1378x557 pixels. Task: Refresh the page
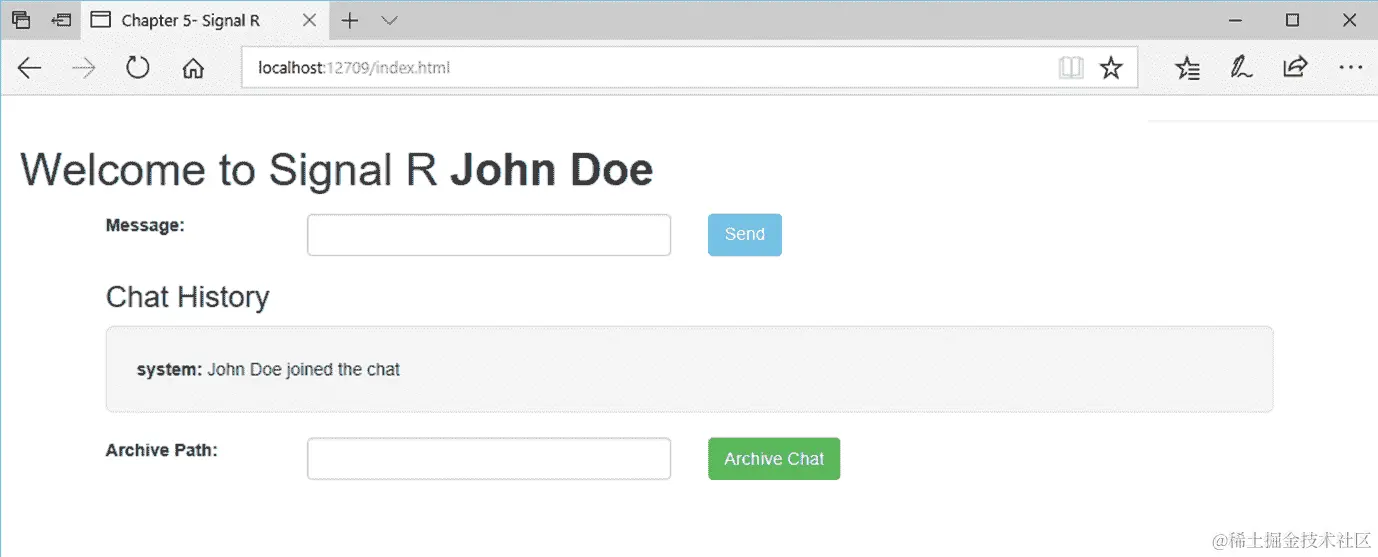(x=138, y=68)
